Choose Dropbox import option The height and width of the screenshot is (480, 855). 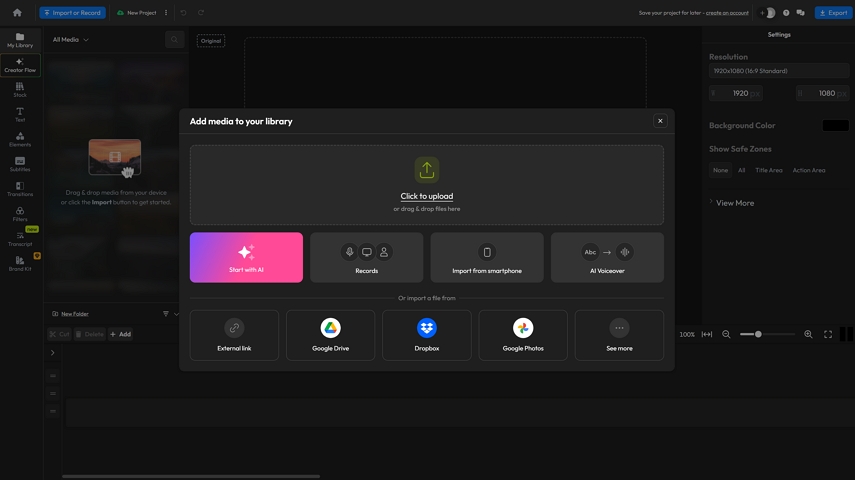click(427, 335)
